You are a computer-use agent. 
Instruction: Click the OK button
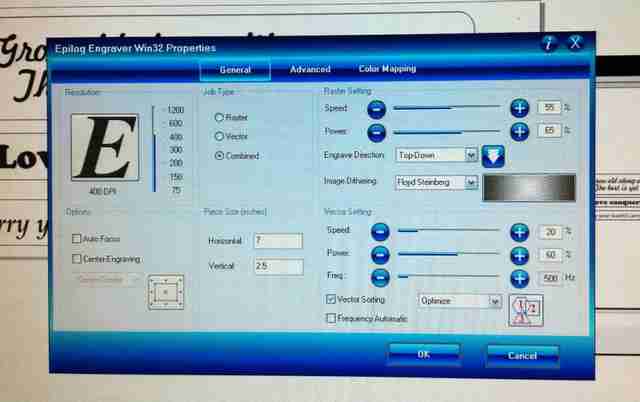424,354
